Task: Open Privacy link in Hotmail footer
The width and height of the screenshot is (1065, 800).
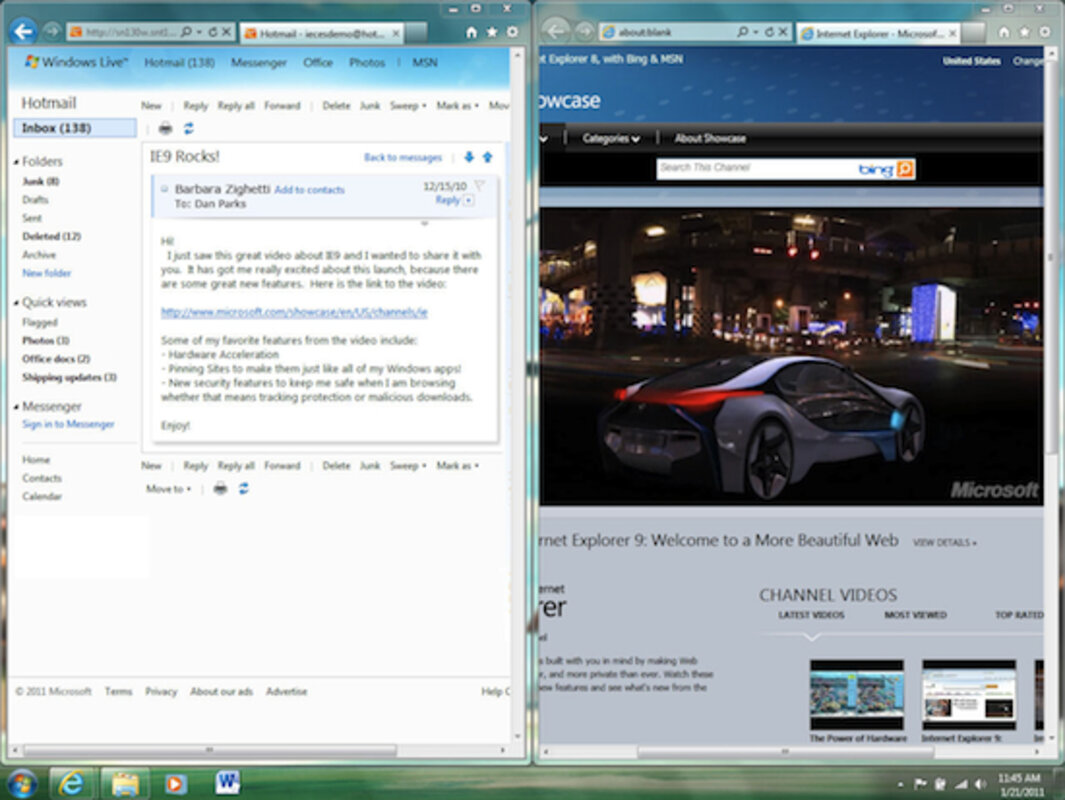Action: 161,691
